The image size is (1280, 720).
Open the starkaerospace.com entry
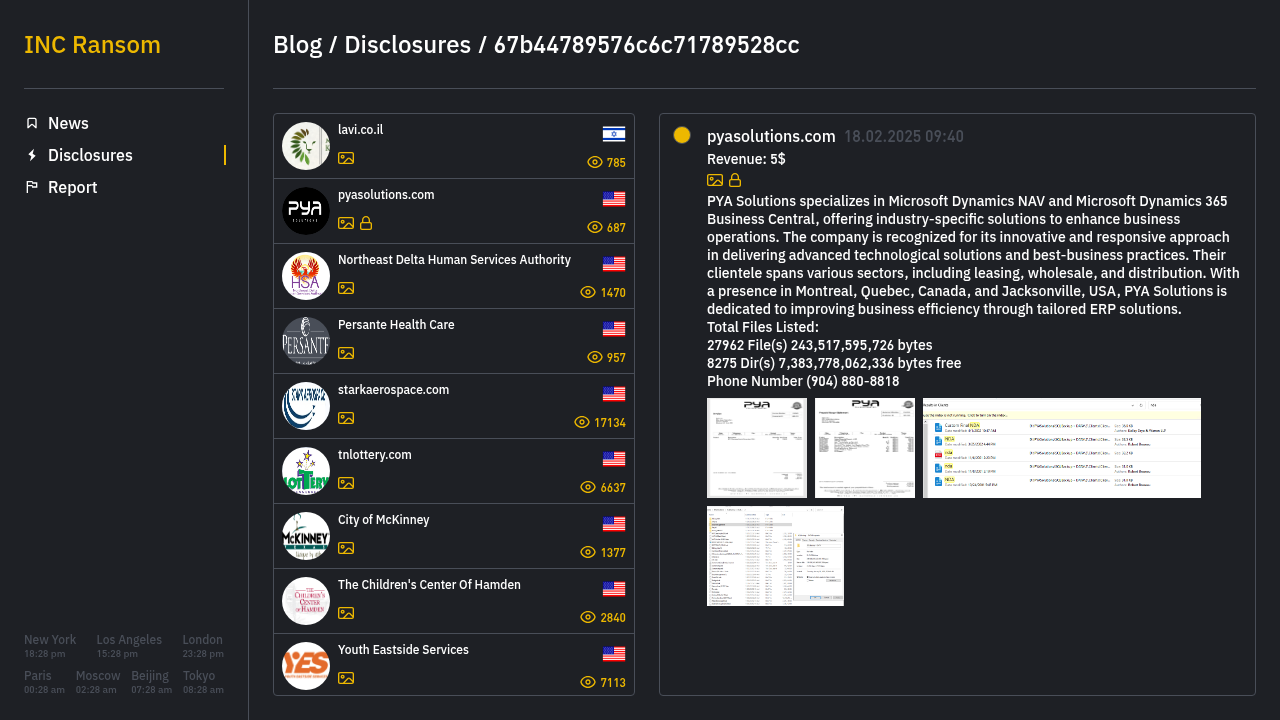point(454,406)
